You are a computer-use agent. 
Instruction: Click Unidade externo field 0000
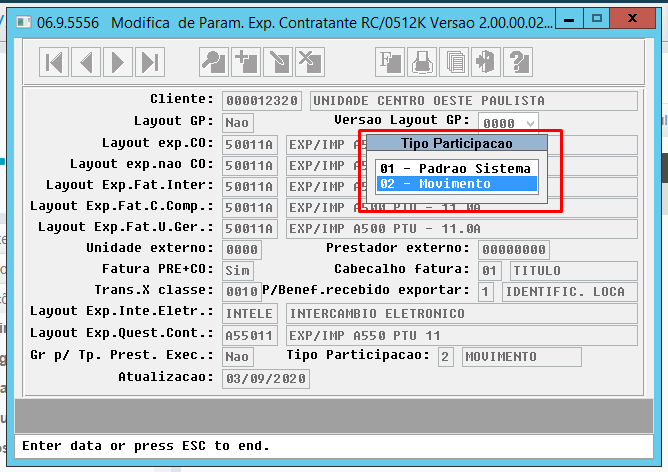pos(242,250)
